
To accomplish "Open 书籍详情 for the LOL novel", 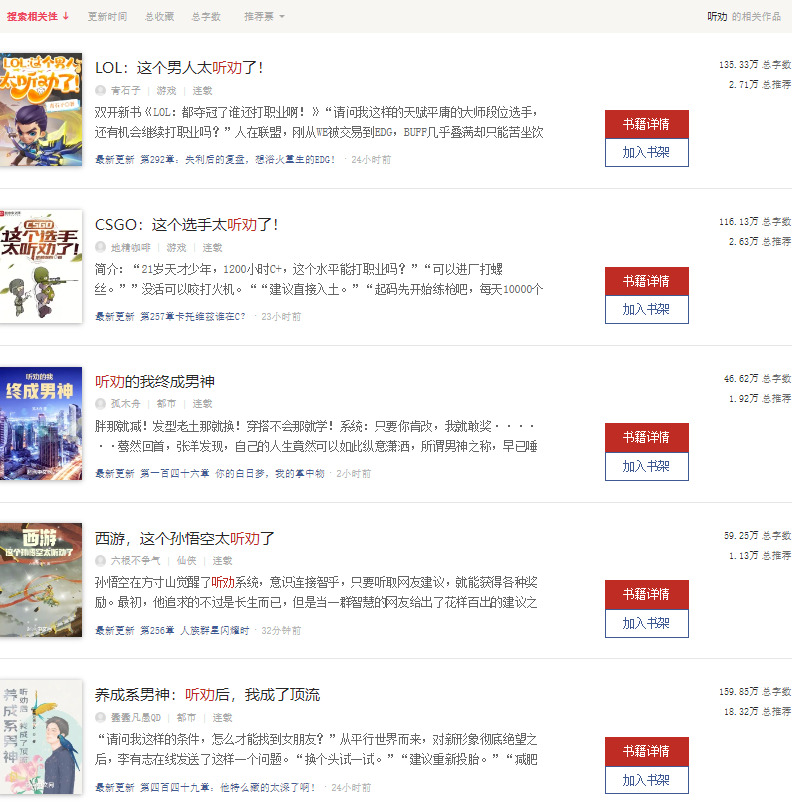I will [646, 124].
